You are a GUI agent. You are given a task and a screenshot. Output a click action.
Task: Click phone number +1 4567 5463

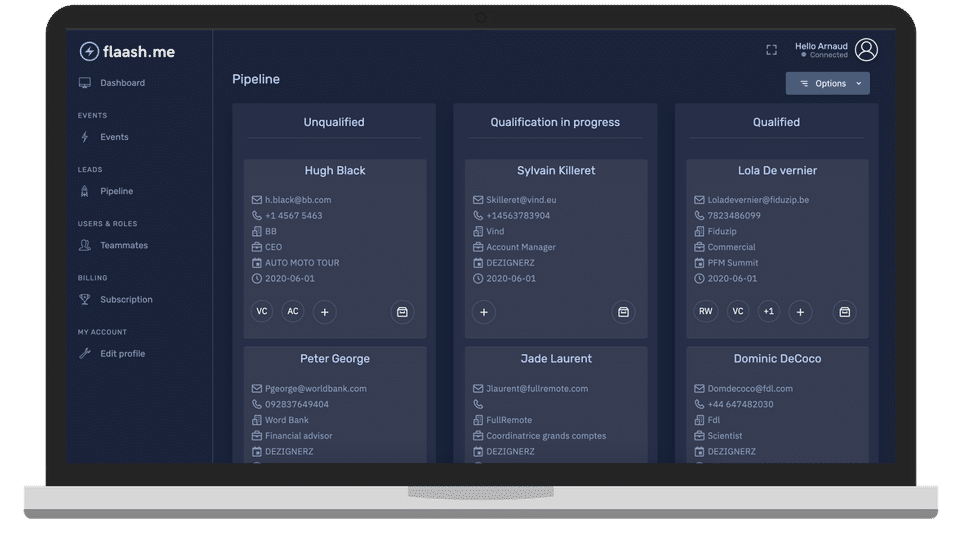[294, 216]
